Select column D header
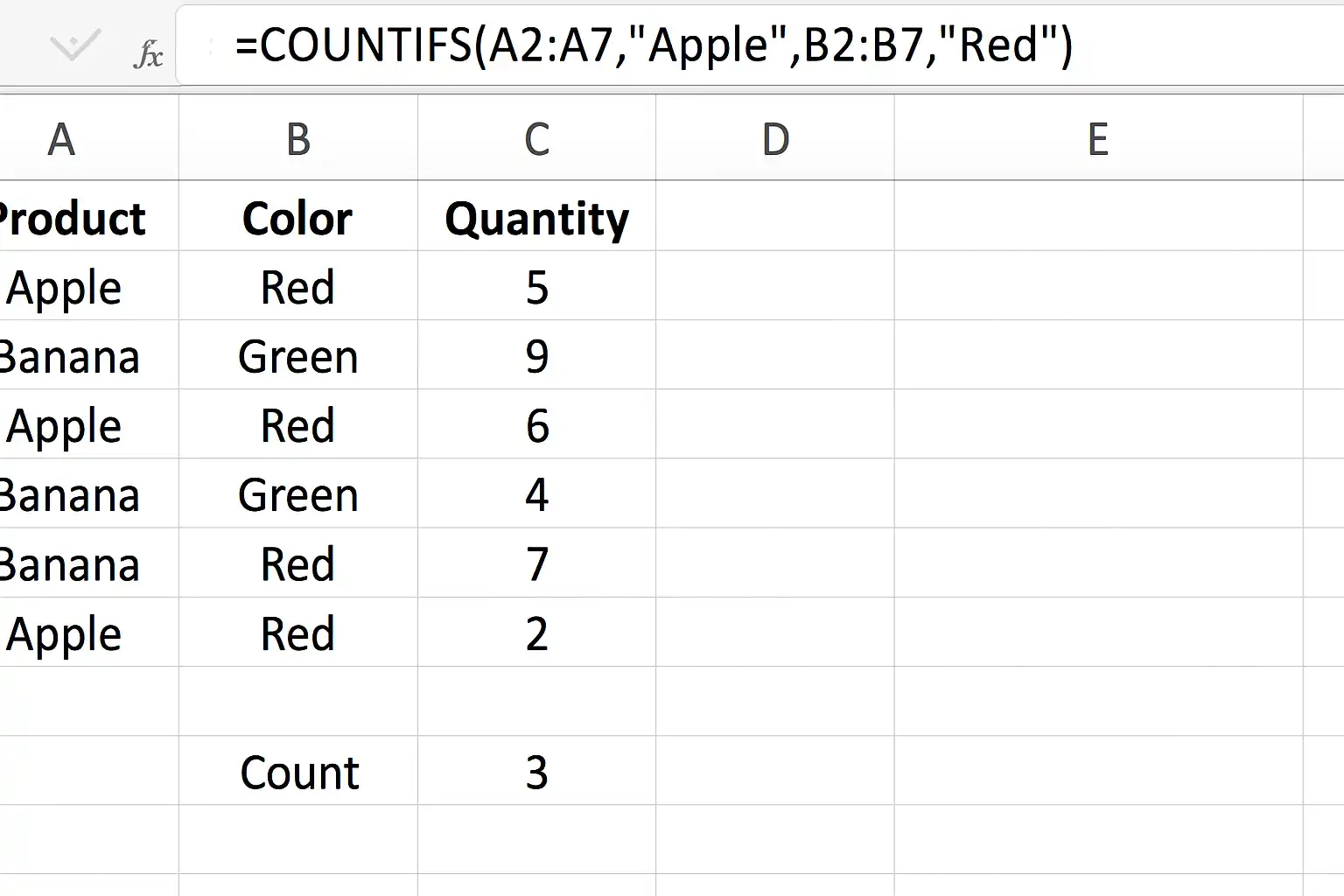This screenshot has height=896, width=1344. [775, 138]
